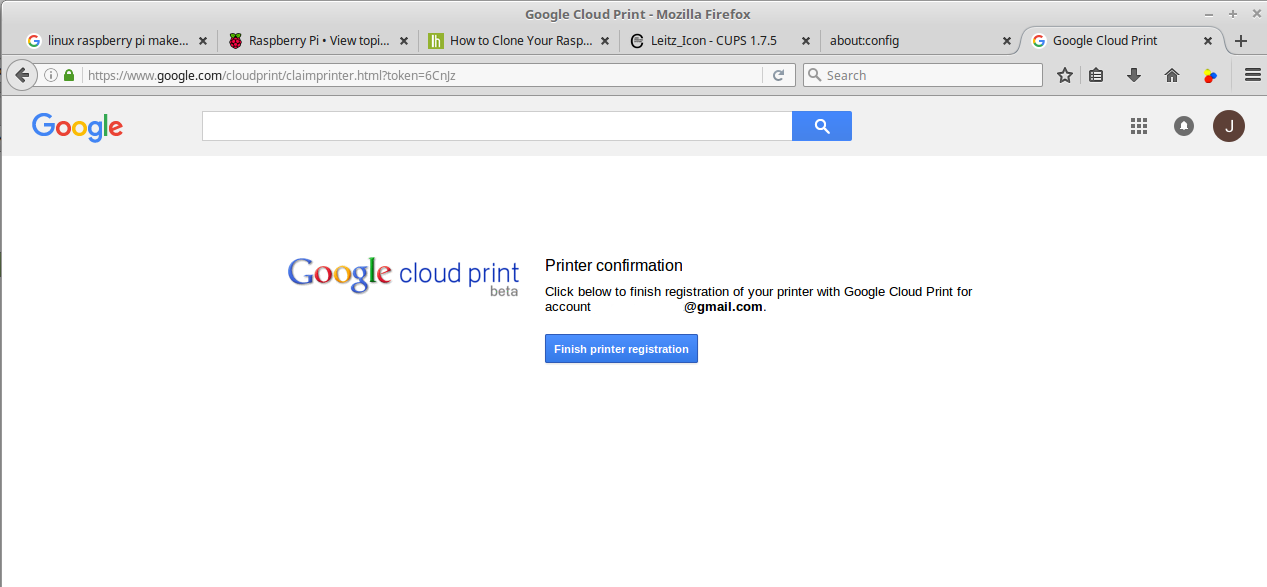Open Google notifications bell
Viewport: 1267px width, 587px height.
pos(1183,126)
